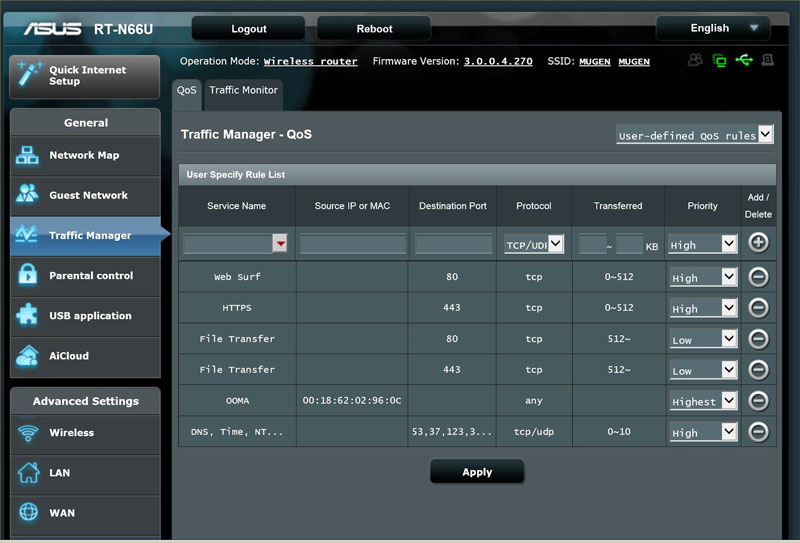Focus the Destination Port input field
The image size is (800, 543).
pos(453,243)
